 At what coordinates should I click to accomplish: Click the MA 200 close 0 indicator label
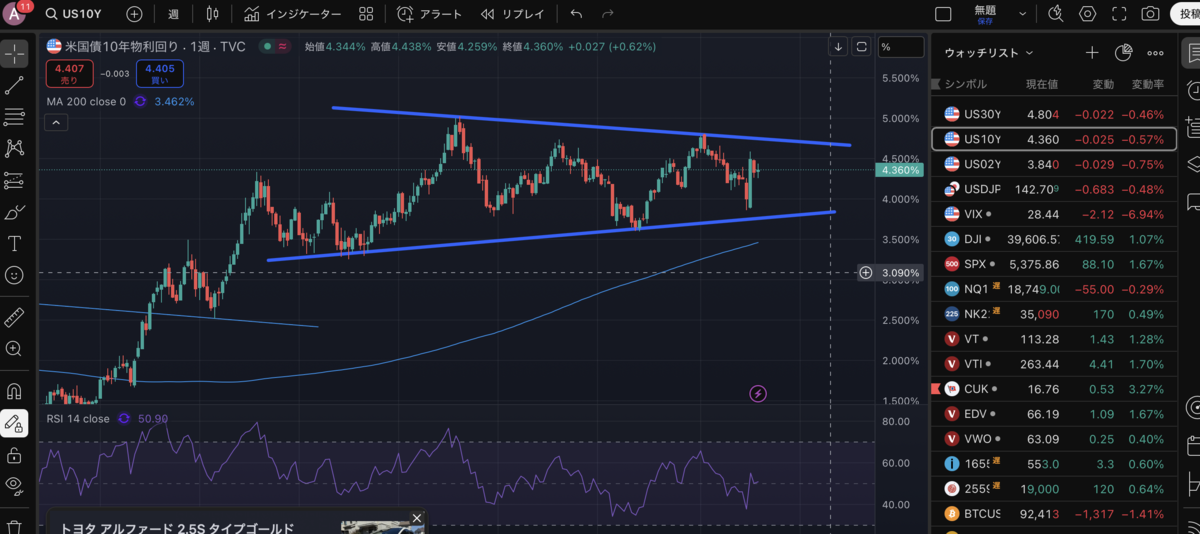click(x=86, y=102)
